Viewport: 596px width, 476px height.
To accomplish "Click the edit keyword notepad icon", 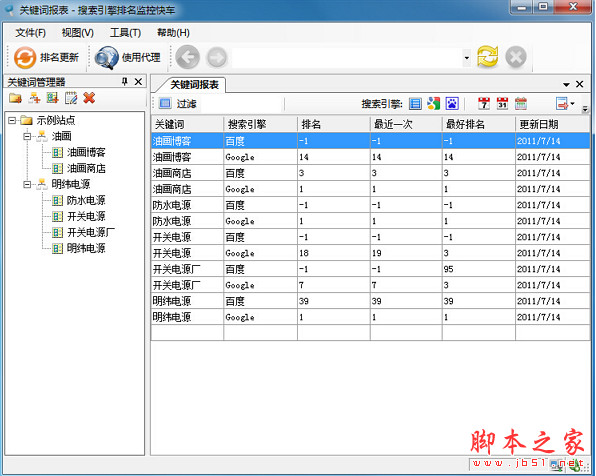I will 71,98.
